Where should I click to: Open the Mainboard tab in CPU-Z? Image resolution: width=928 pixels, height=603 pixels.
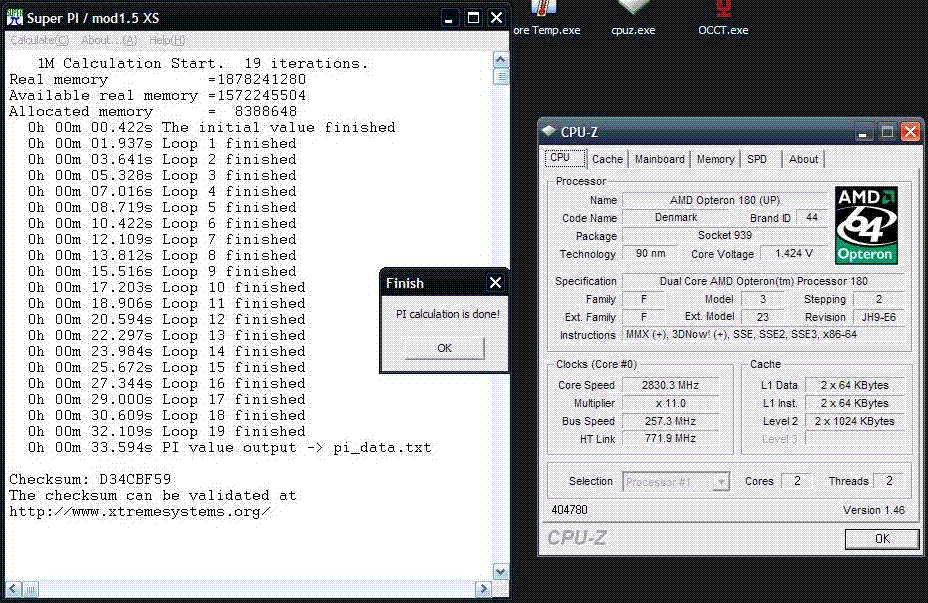click(659, 159)
